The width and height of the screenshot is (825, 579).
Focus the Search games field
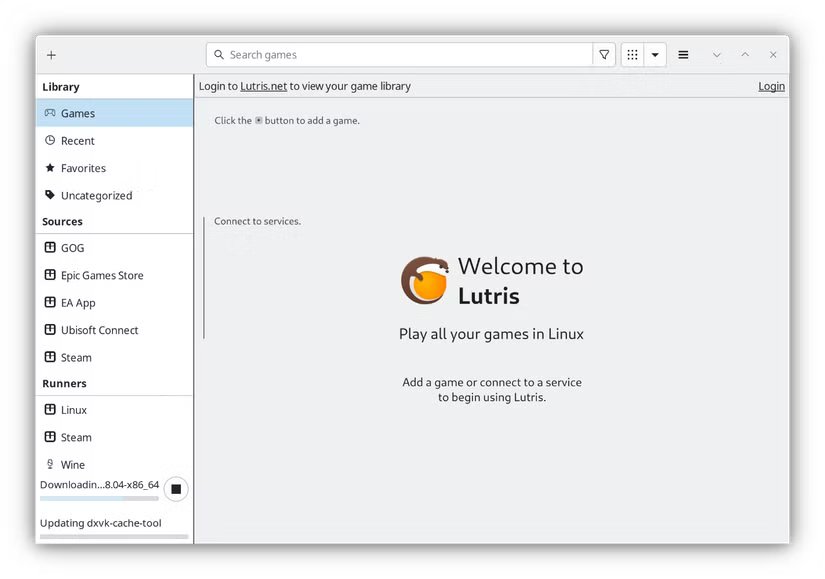coord(400,55)
